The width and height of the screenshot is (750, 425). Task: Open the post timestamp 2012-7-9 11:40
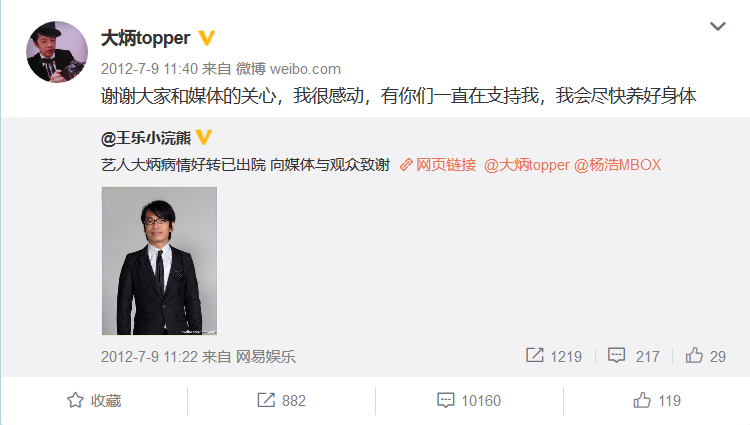click(149, 69)
